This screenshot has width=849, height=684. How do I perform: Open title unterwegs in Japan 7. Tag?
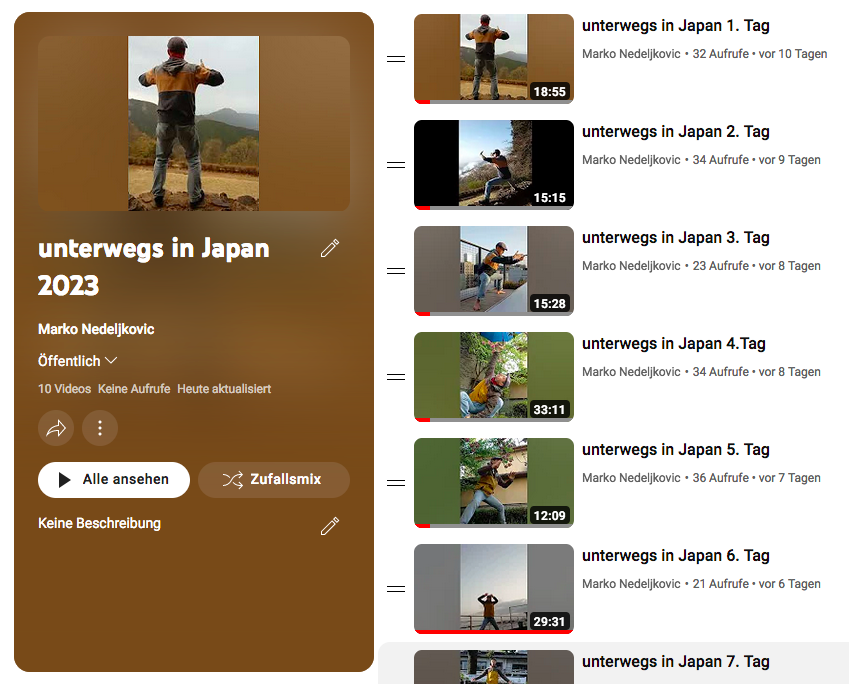click(x=676, y=662)
